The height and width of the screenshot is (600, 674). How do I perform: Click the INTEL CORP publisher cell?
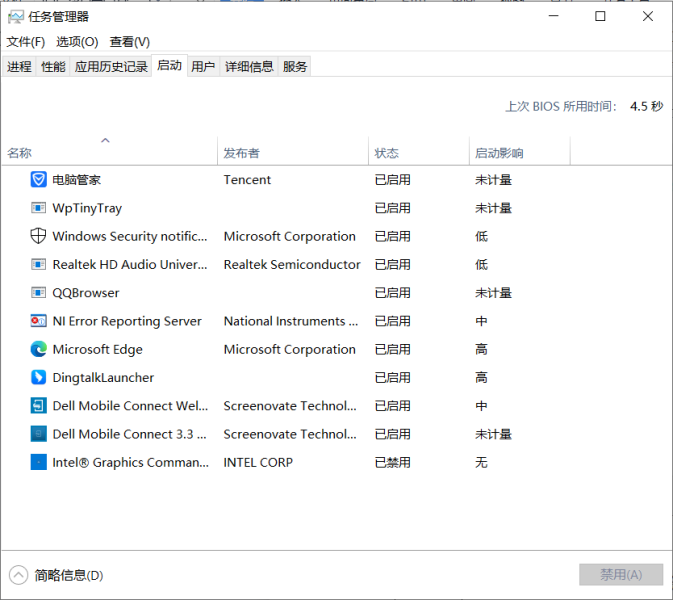pyautogui.click(x=258, y=462)
